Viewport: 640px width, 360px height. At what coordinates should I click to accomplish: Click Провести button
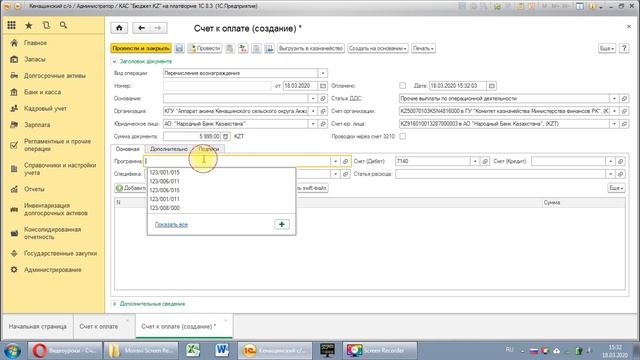tap(204, 48)
